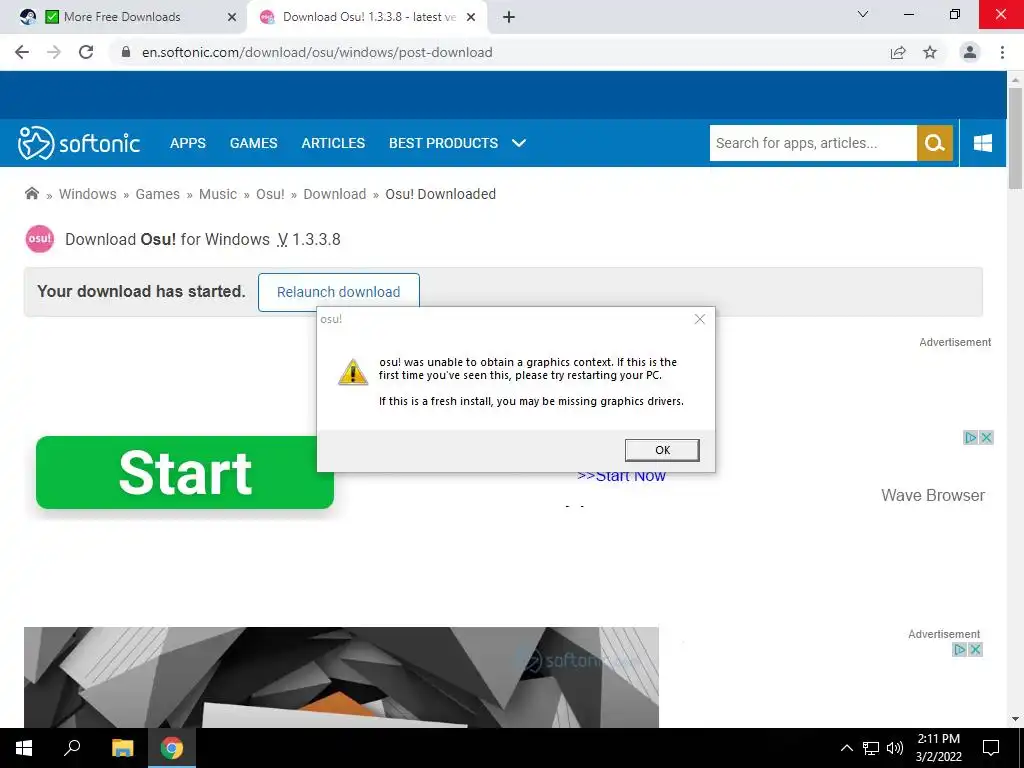1024x768 pixels.
Task: Open the tab search chevron
Action: click(x=863, y=14)
